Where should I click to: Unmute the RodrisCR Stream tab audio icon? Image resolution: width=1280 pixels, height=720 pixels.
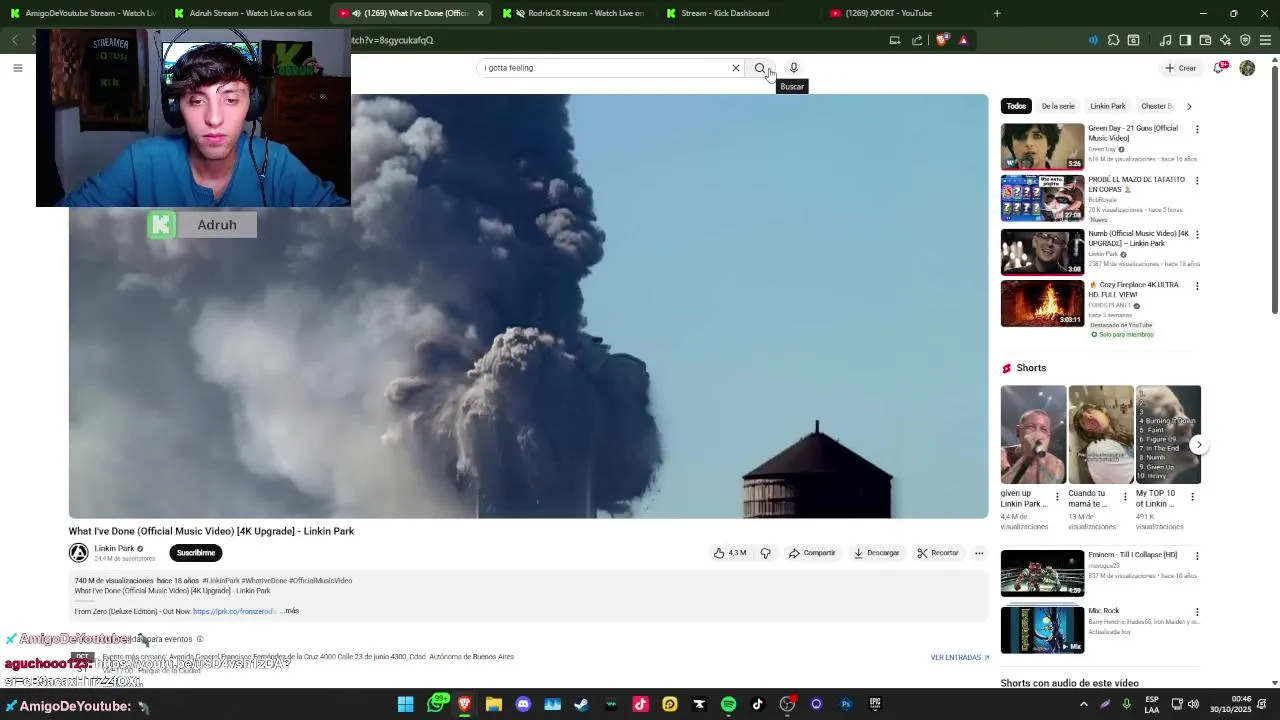tap(521, 13)
